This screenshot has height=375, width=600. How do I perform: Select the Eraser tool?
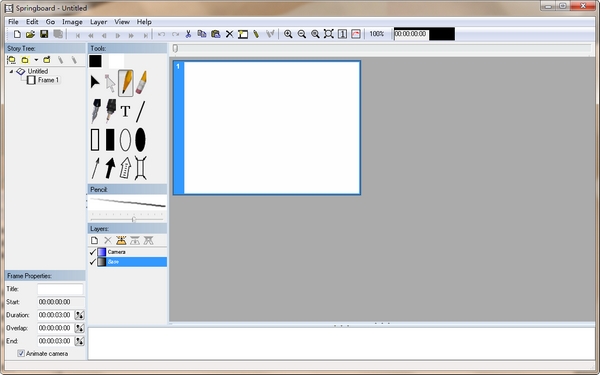tap(141, 82)
